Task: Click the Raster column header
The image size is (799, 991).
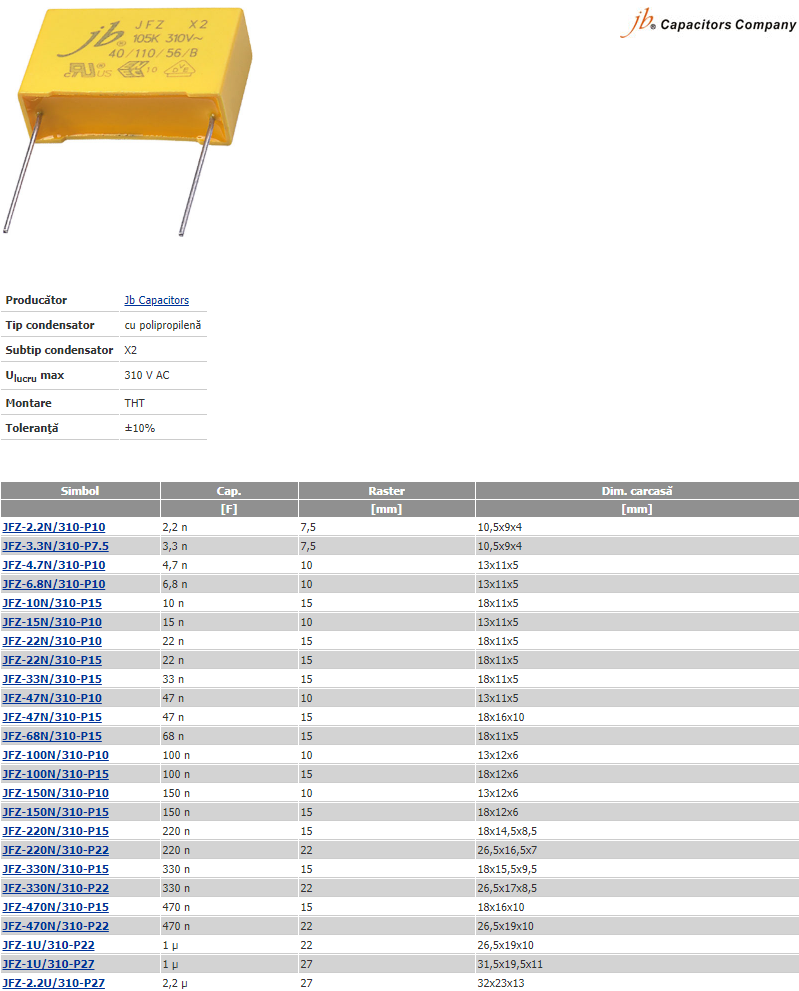Action: click(x=386, y=490)
